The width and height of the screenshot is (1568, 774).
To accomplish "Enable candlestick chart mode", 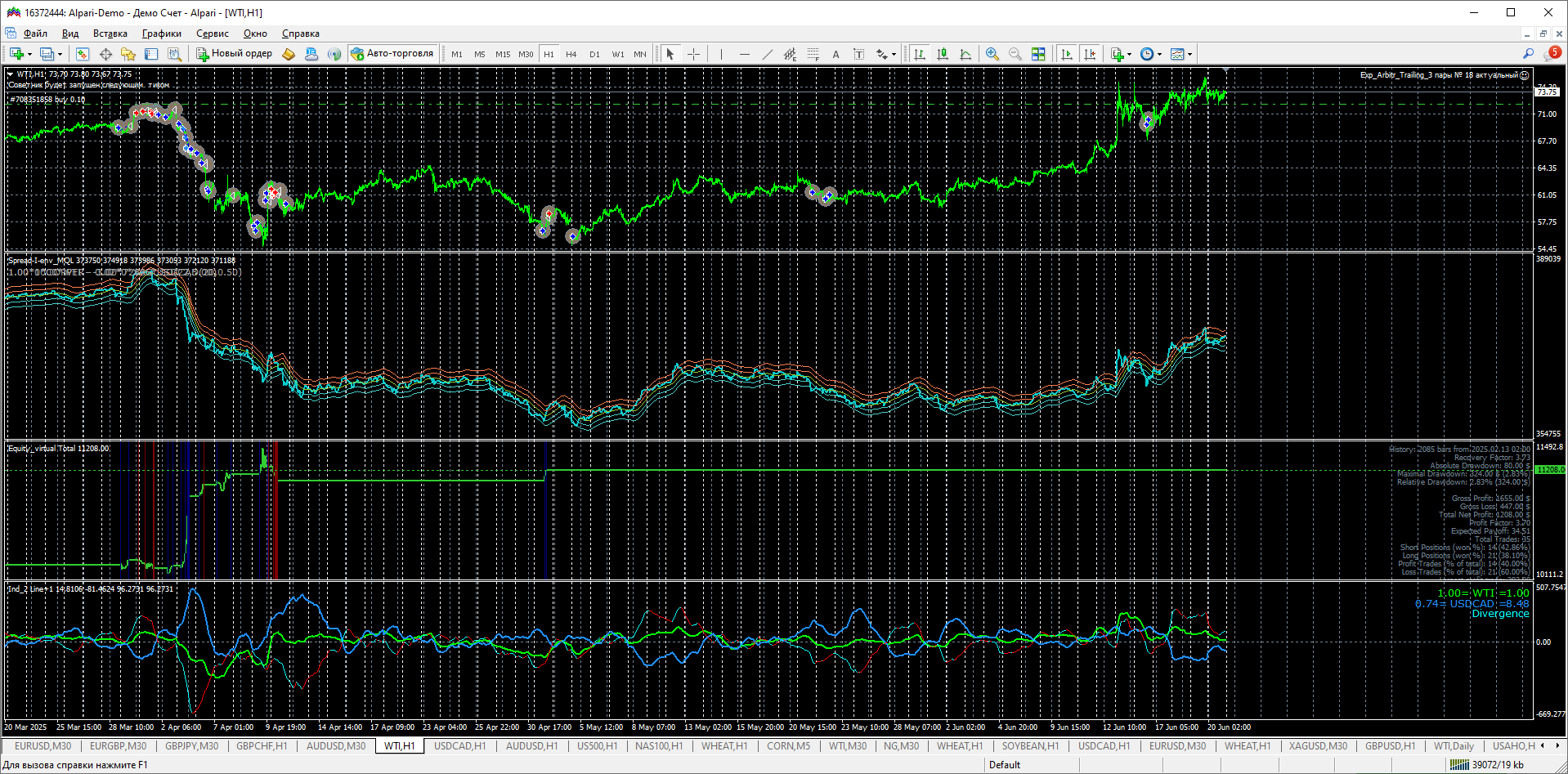I will point(943,54).
